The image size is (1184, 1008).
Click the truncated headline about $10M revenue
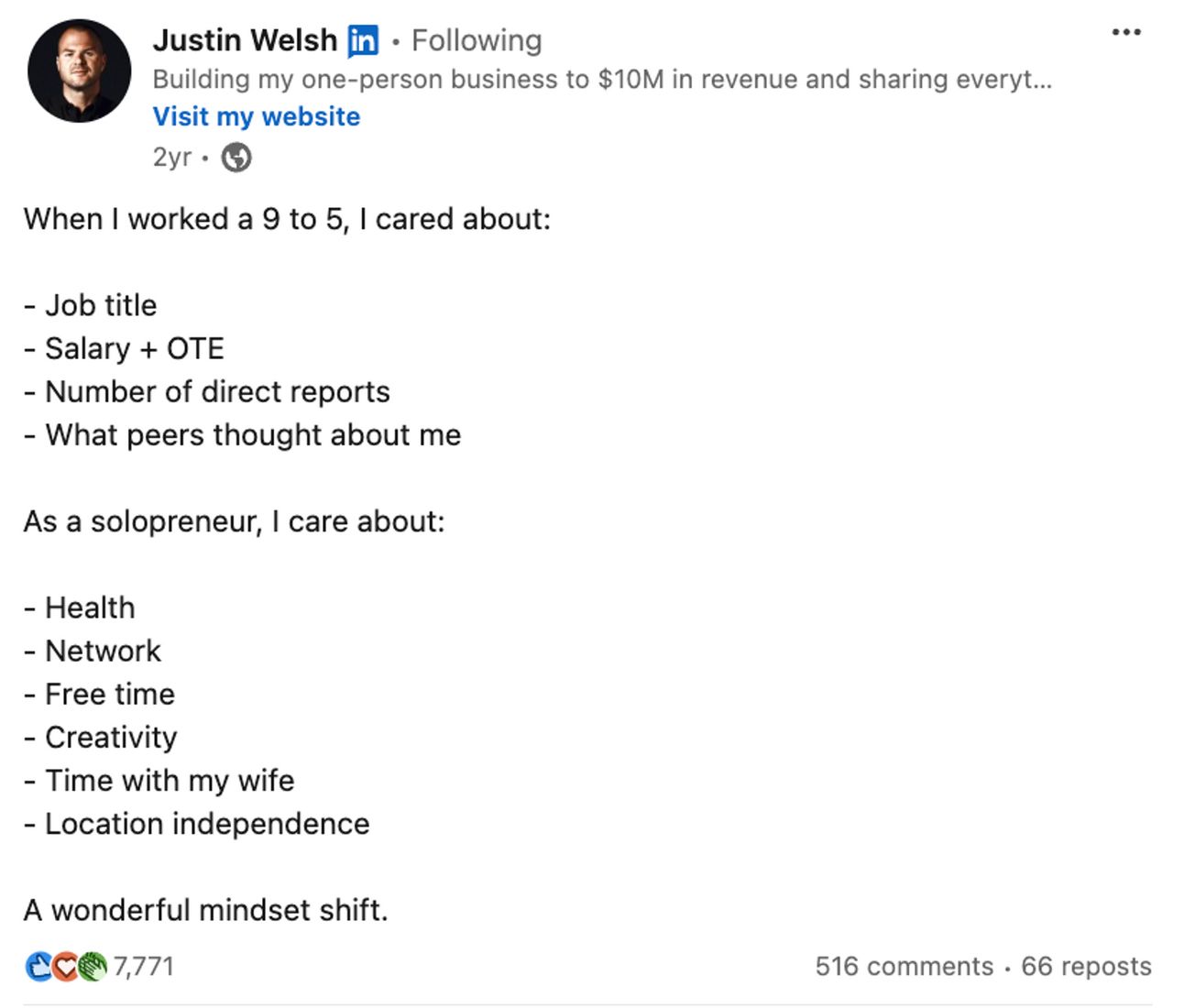click(602, 79)
